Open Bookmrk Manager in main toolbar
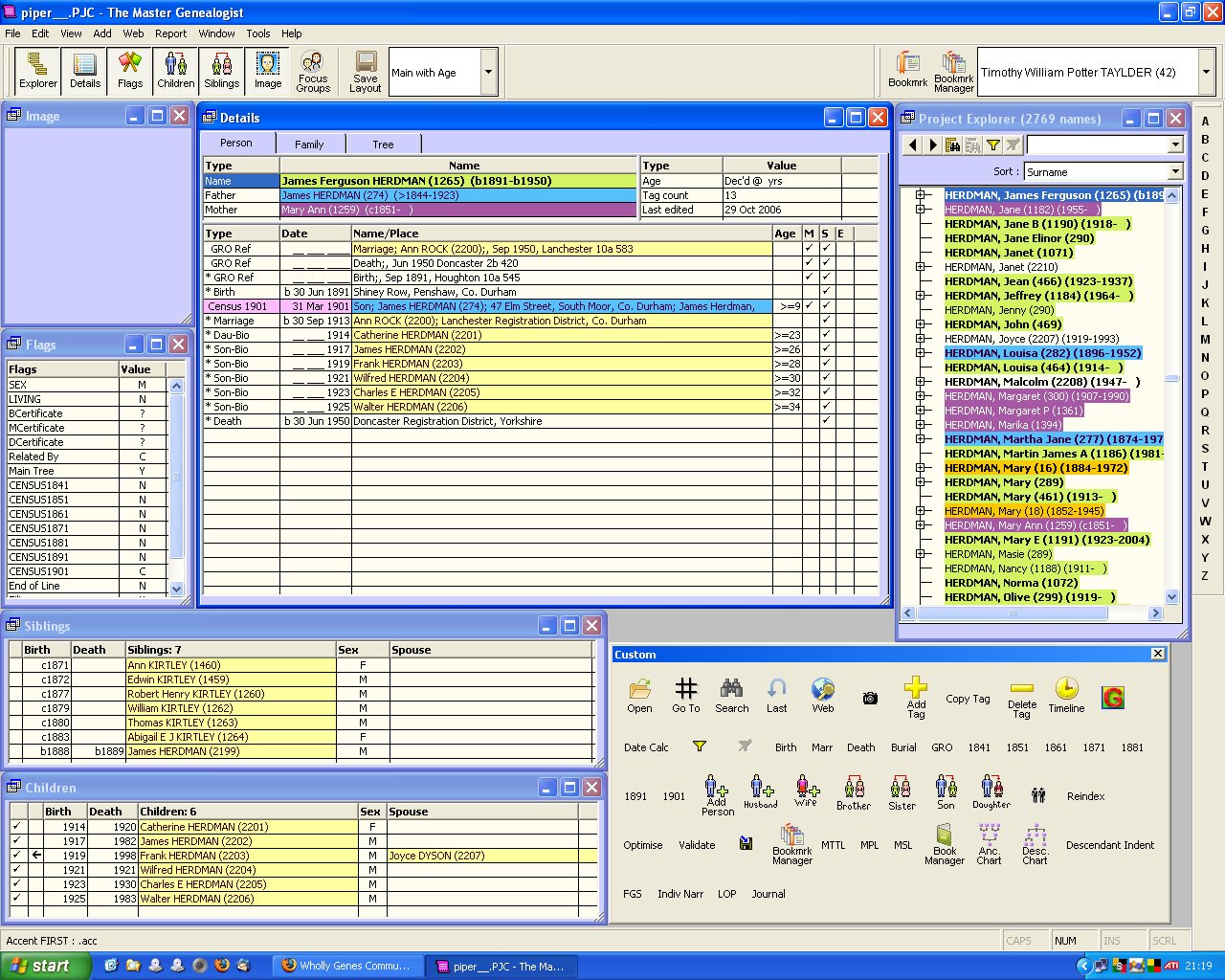Viewport: 1225px width, 980px height. coord(954,72)
